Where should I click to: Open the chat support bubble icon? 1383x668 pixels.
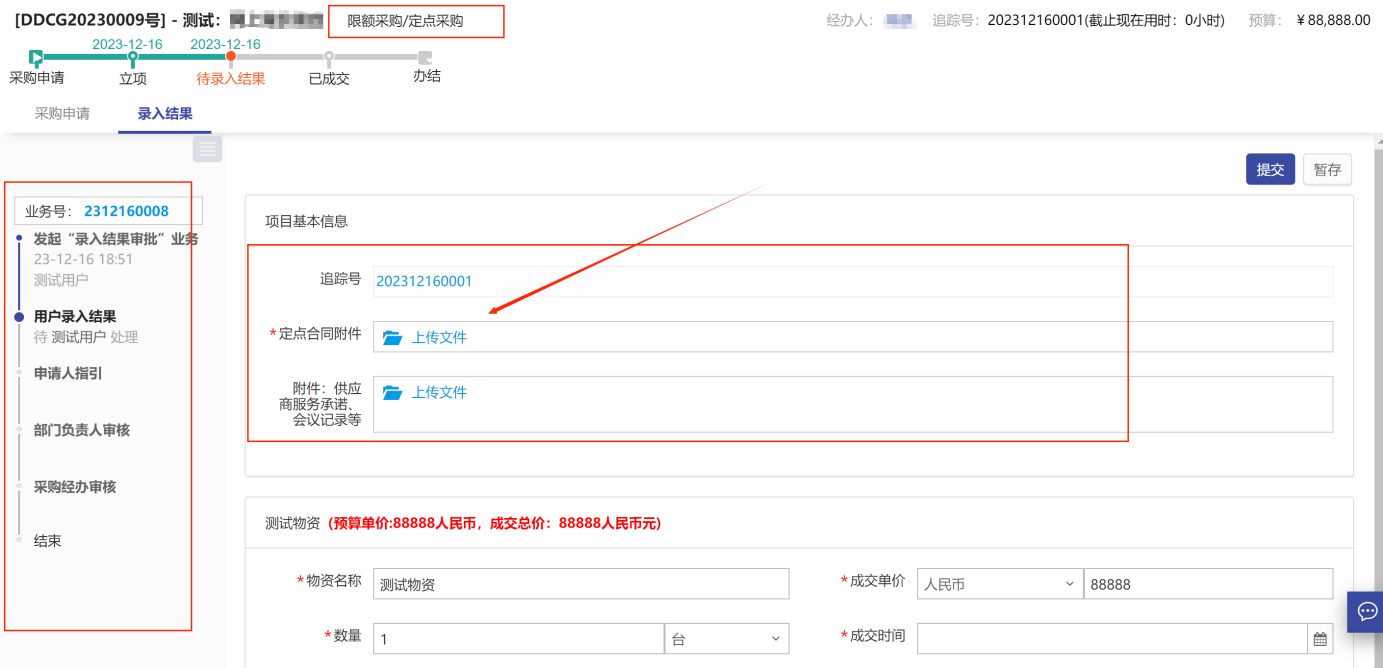pos(1364,610)
